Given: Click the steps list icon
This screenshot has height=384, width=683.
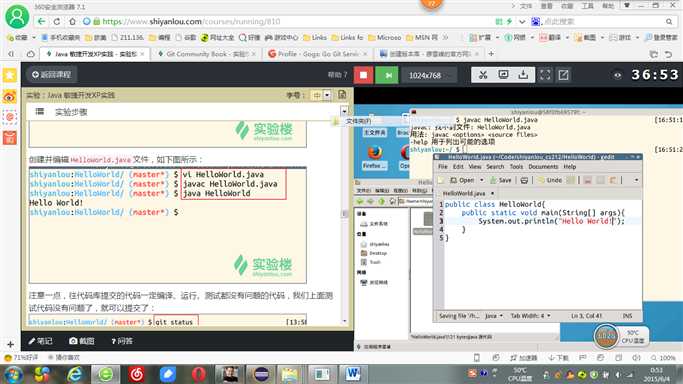Looking at the screenshot, I should click(40, 111).
